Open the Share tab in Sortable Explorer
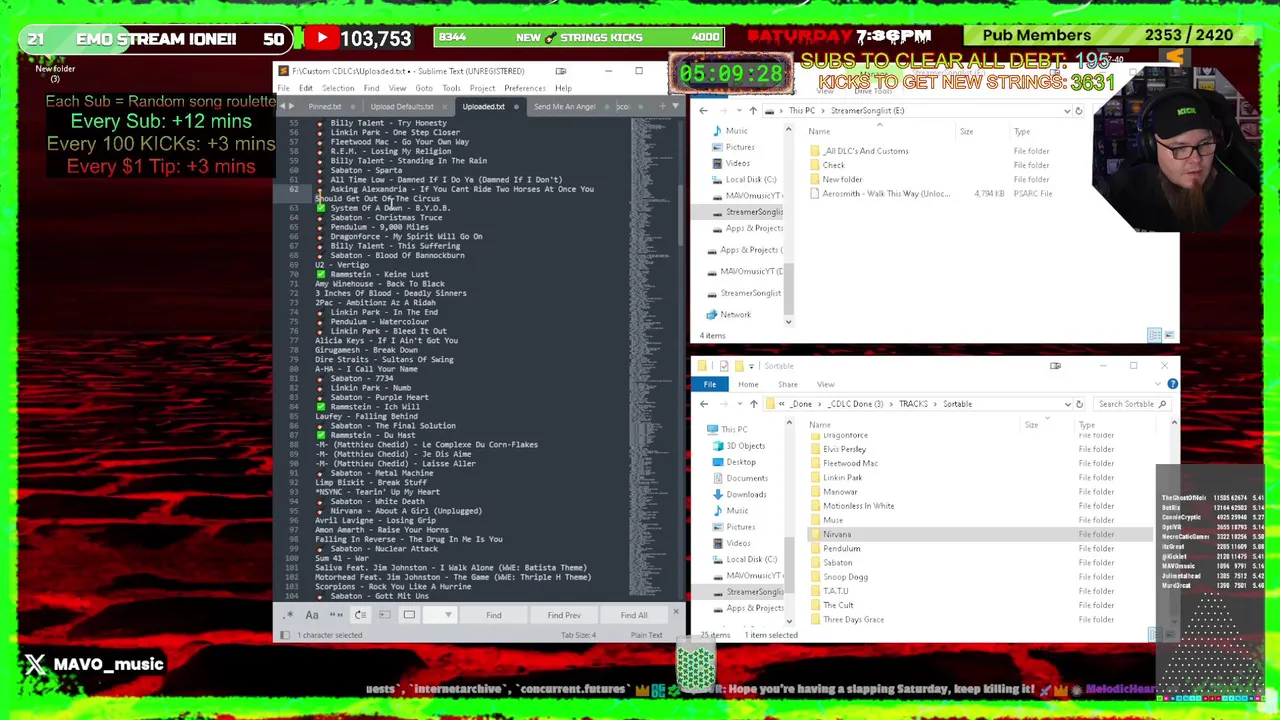 tap(788, 384)
